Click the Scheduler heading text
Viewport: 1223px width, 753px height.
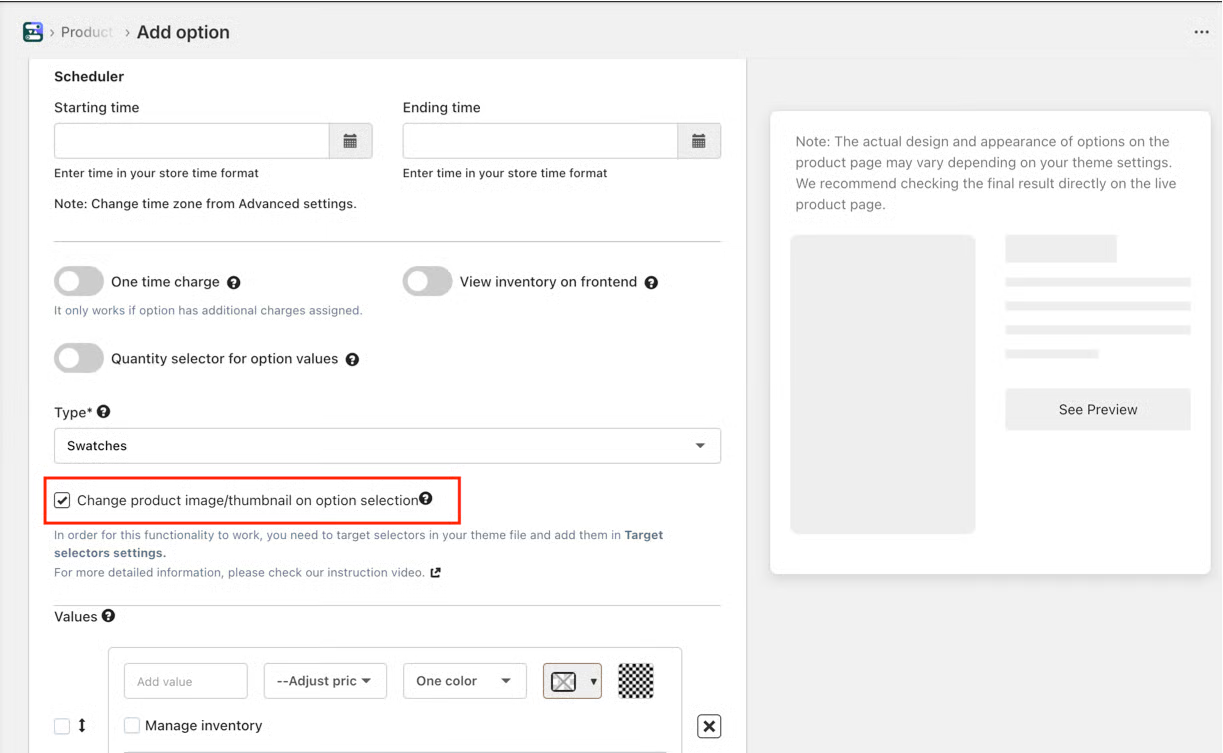click(x=89, y=77)
